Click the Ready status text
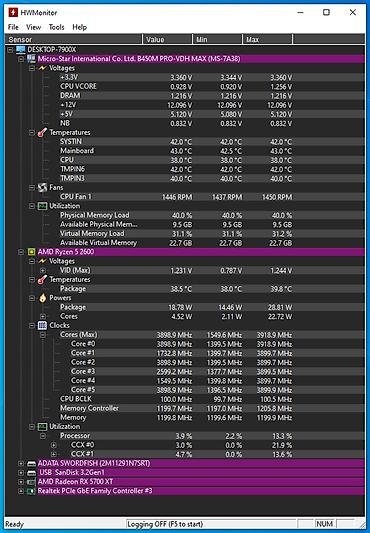The height and width of the screenshot is (533, 370). click(14, 524)
